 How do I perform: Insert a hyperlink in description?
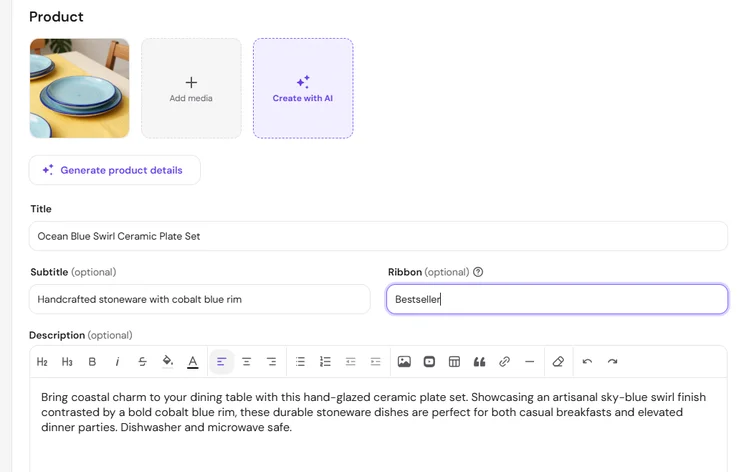pyautogui.click(x=504, y=362)
